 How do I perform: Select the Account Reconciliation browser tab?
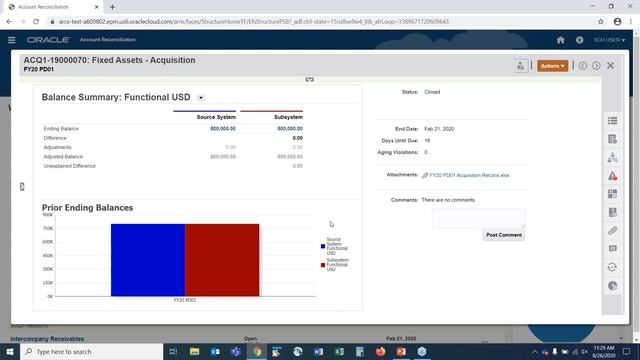(x=52, y=7)
